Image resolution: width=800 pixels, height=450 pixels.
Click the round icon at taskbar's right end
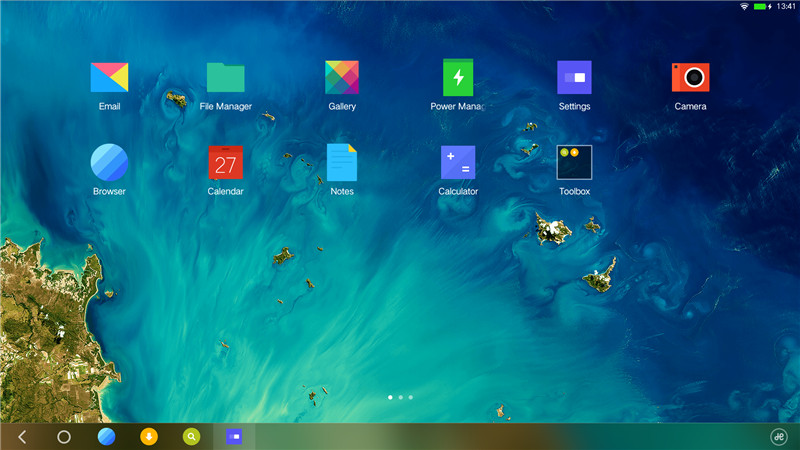(x=779, y=436)
